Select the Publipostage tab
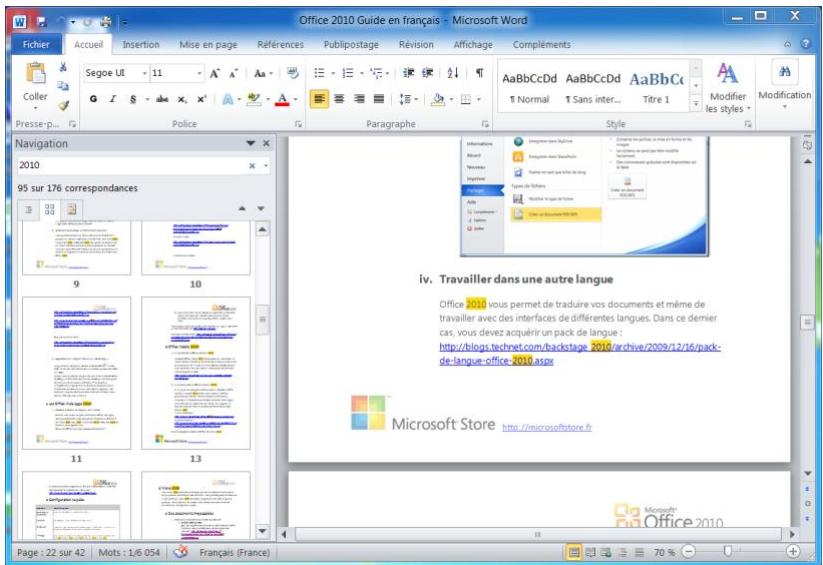This screenshot has height=565, width=823. [x=351, y=45]
